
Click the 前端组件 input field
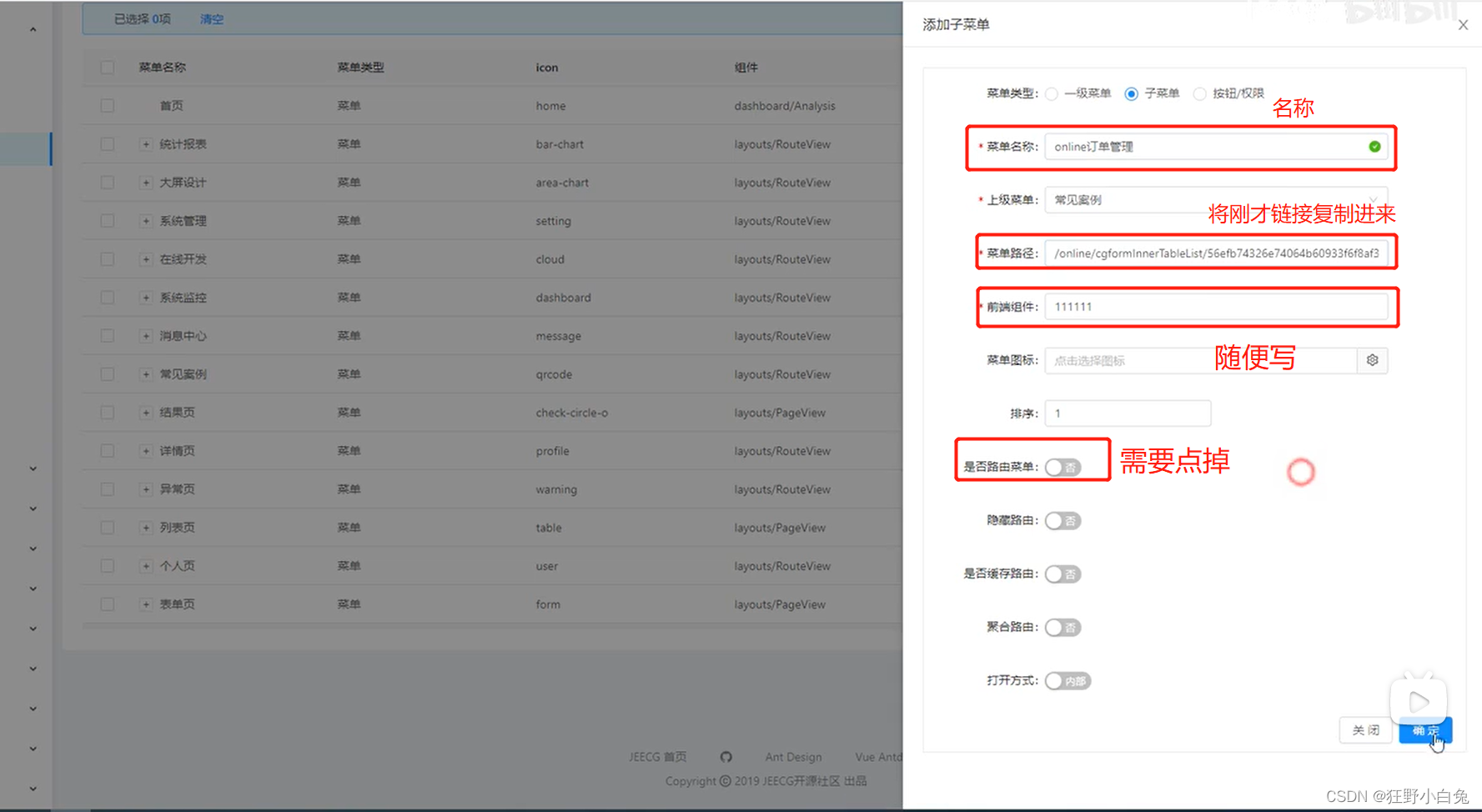point(1216,307)
